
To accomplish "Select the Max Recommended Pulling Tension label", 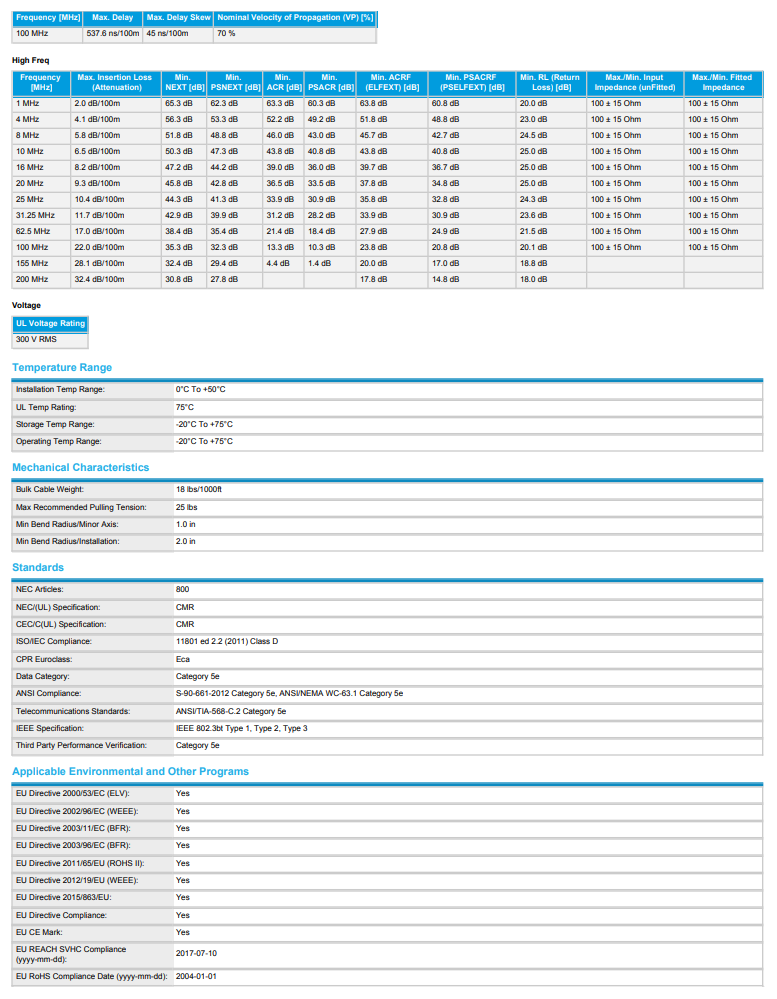I will point(80,507).
